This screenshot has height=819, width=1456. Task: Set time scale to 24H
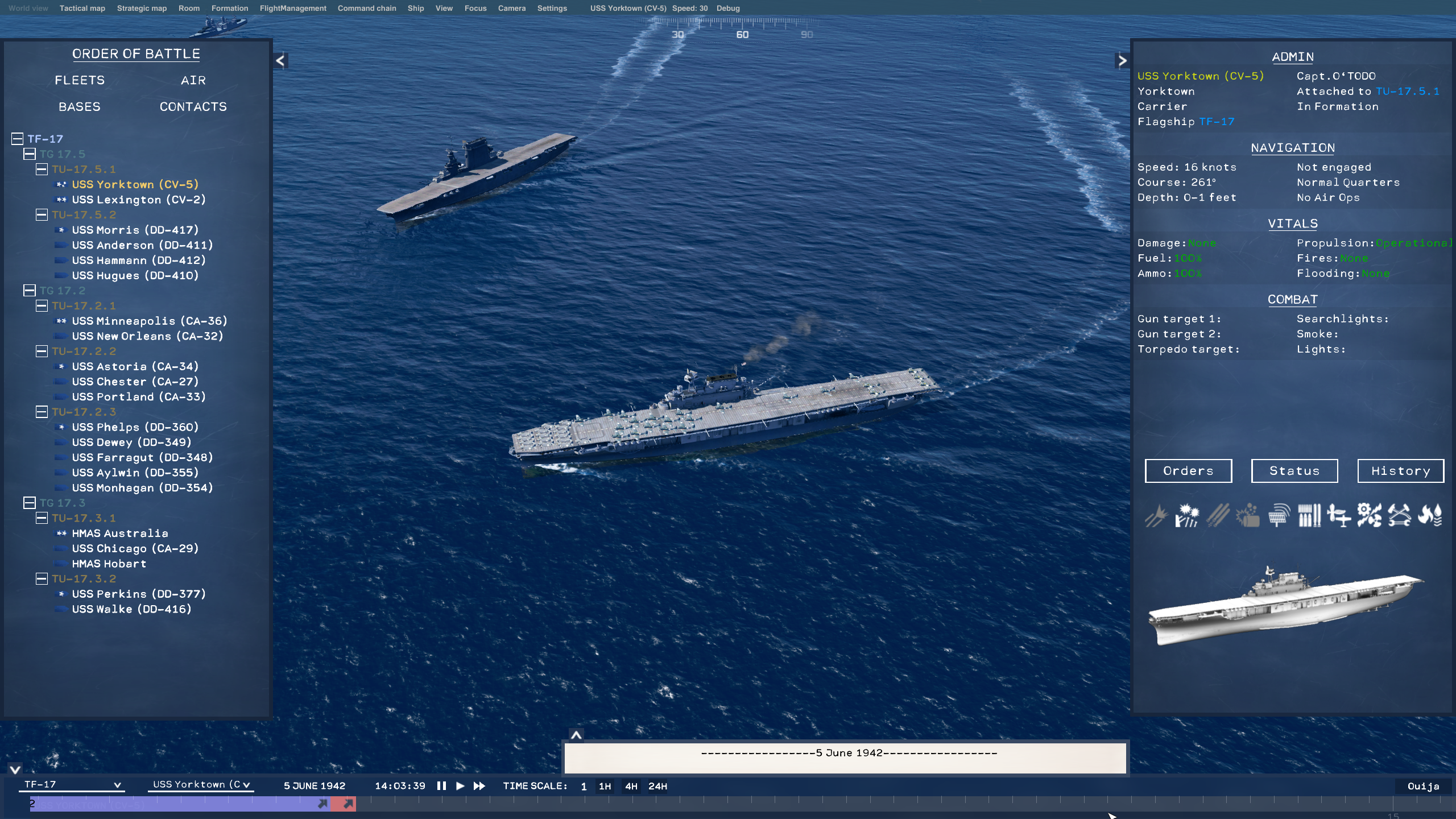tap(657, 786)
